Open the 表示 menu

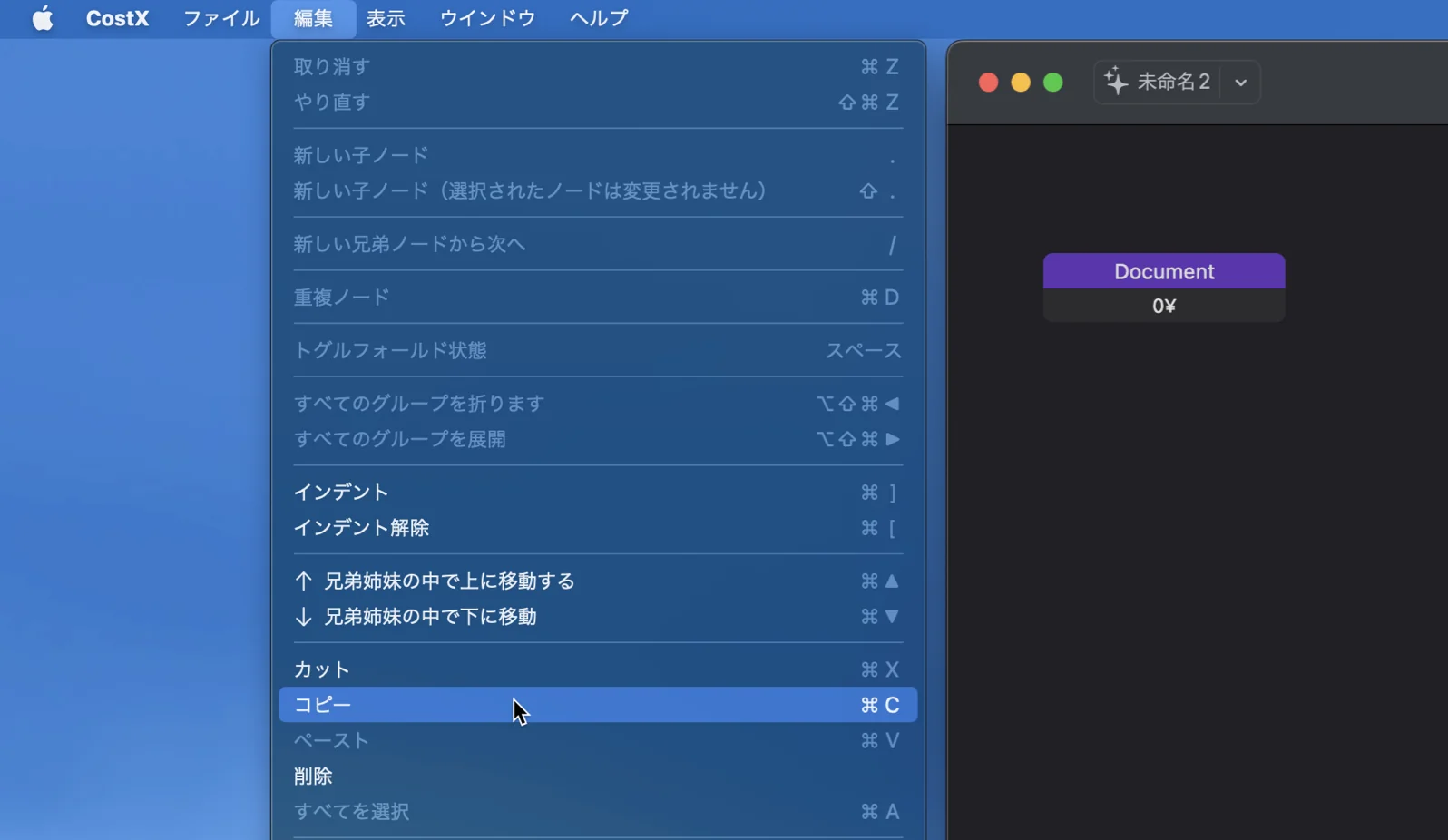(386, 18)
